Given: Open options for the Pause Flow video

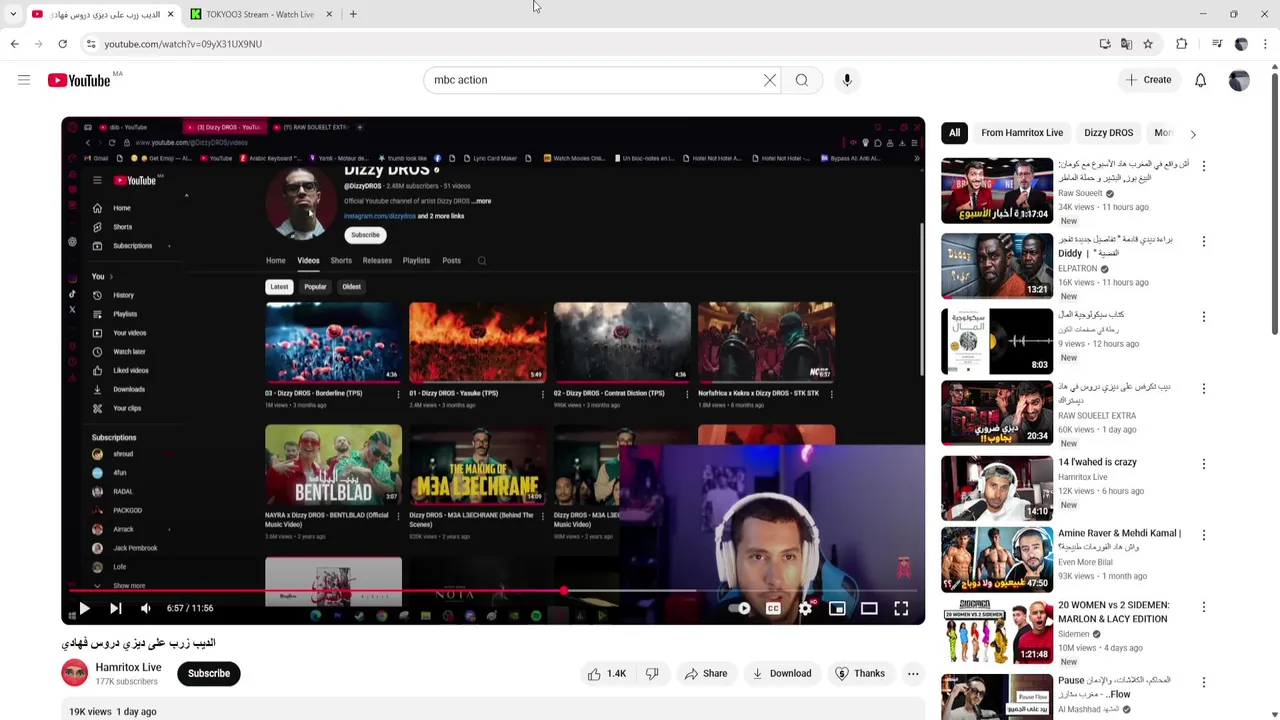Looking at the screenshot, I should click(x=1203, y=682).
